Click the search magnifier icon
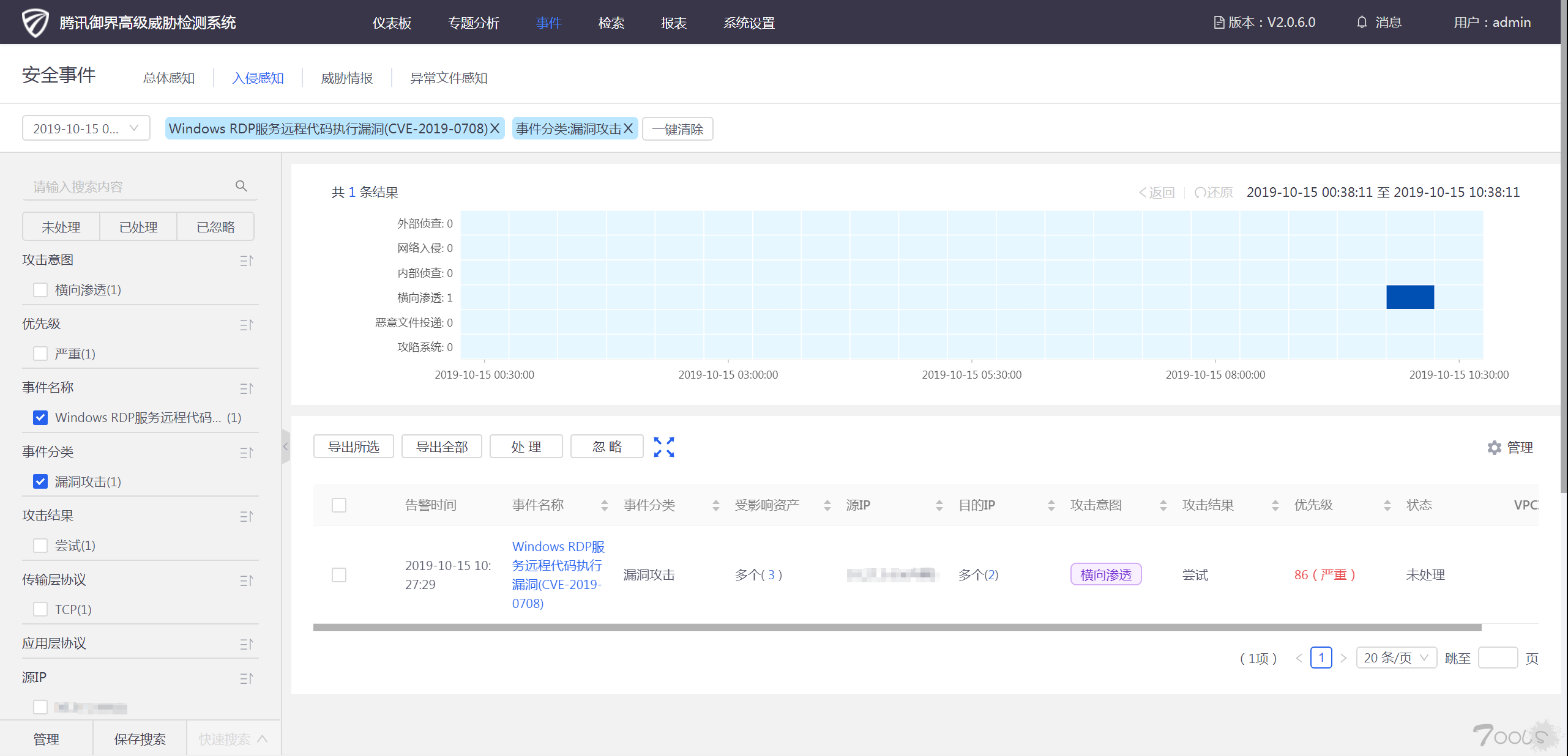The height and width of the screenshot is (756, 1568). [241, 186]
